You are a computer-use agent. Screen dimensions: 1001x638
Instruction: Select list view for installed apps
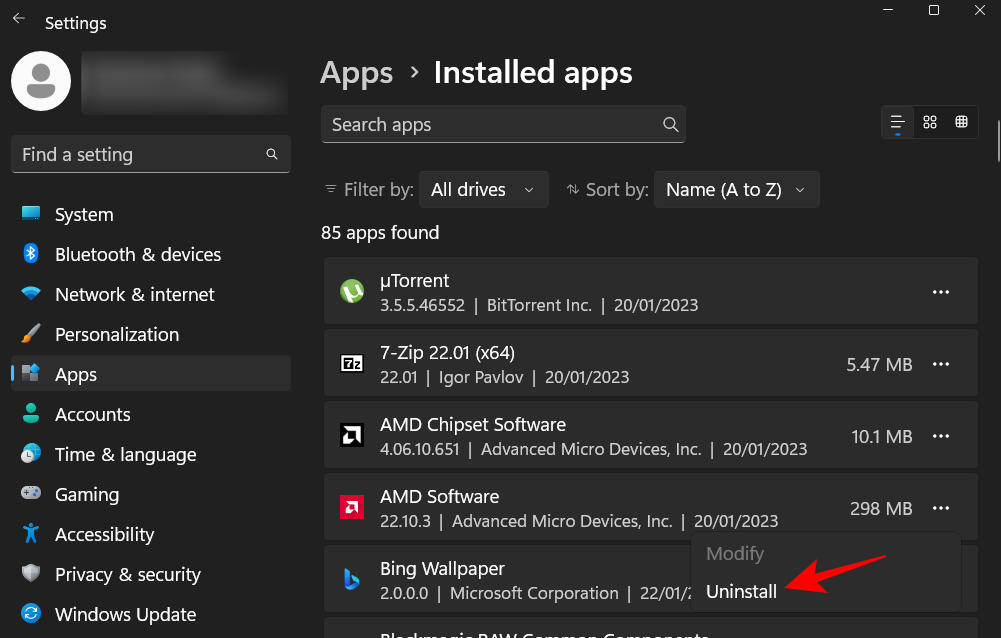(897, 121)
